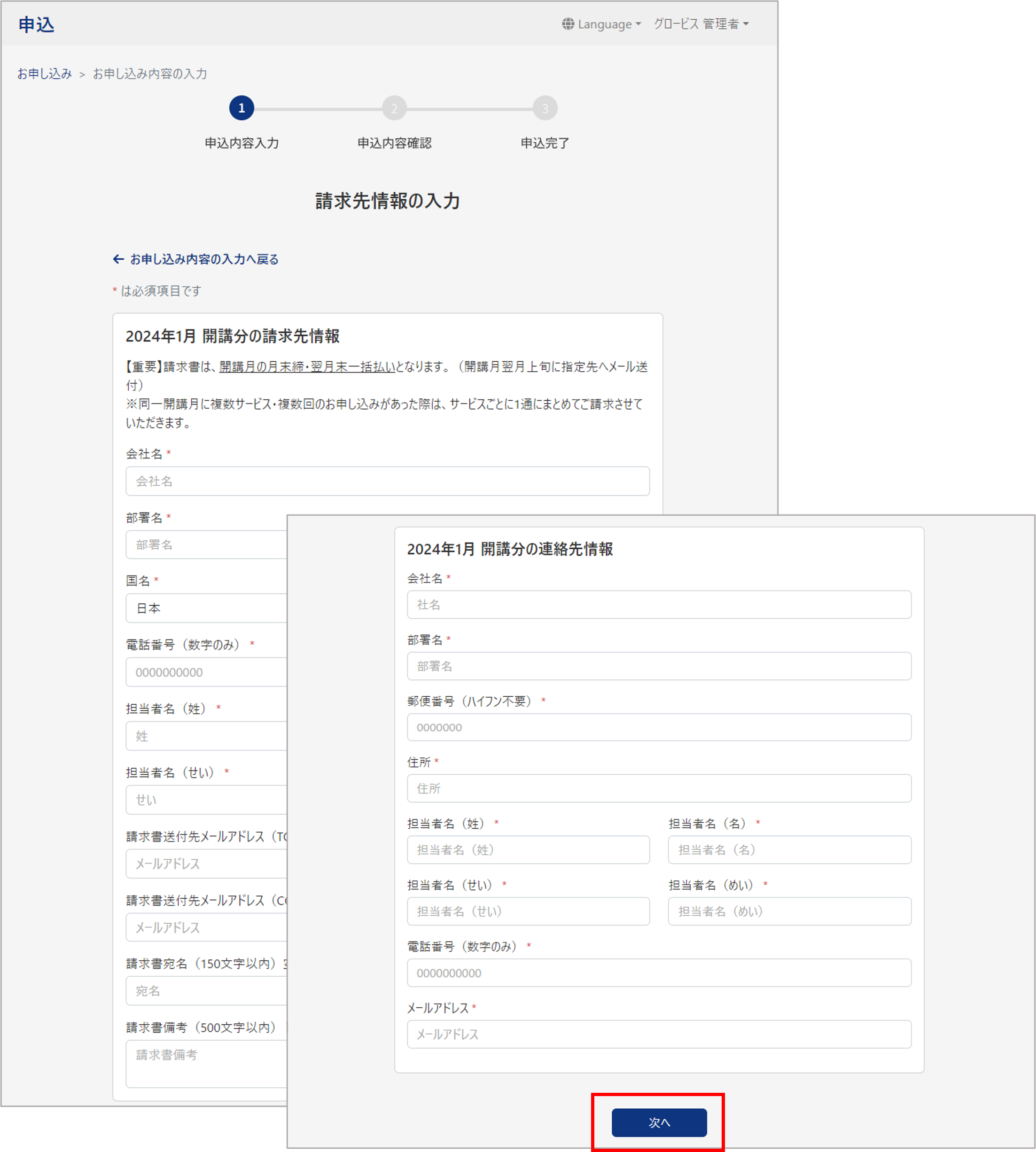Go back via お申し込み内容の入力へ戻る link

[x=204, y=259]
